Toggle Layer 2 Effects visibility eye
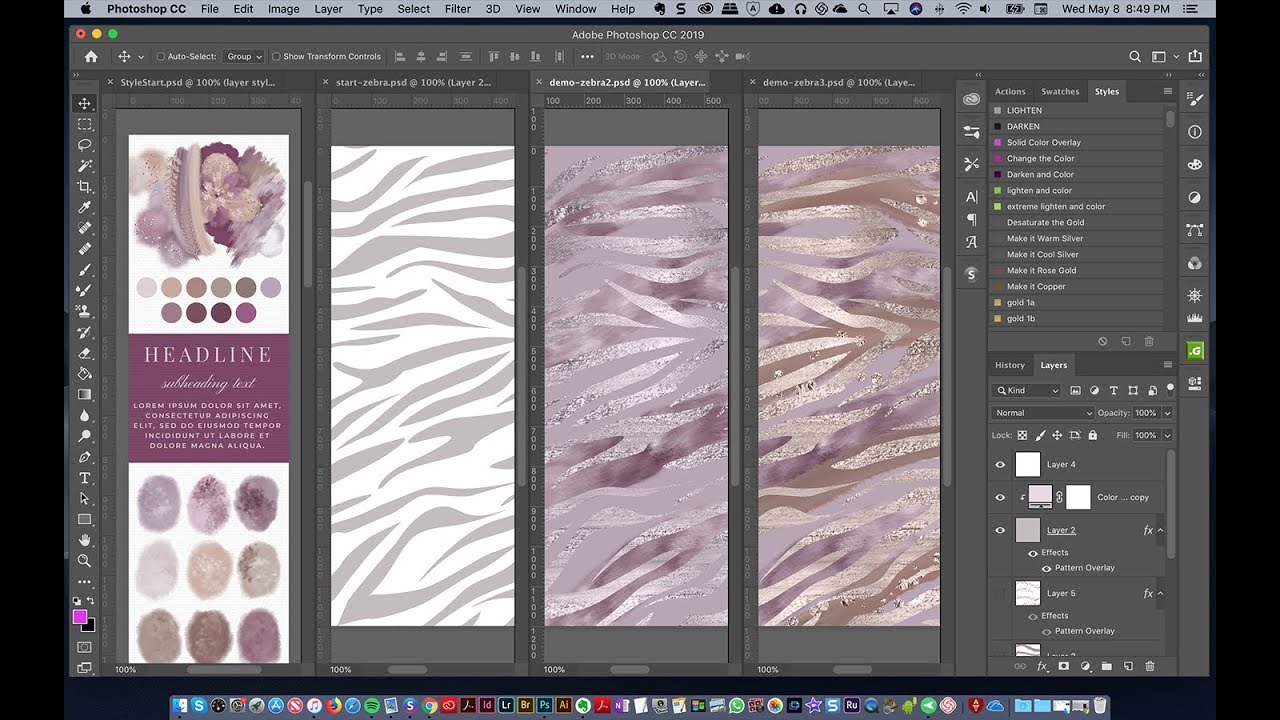The image size is (1280, 720). point(1033,552)
